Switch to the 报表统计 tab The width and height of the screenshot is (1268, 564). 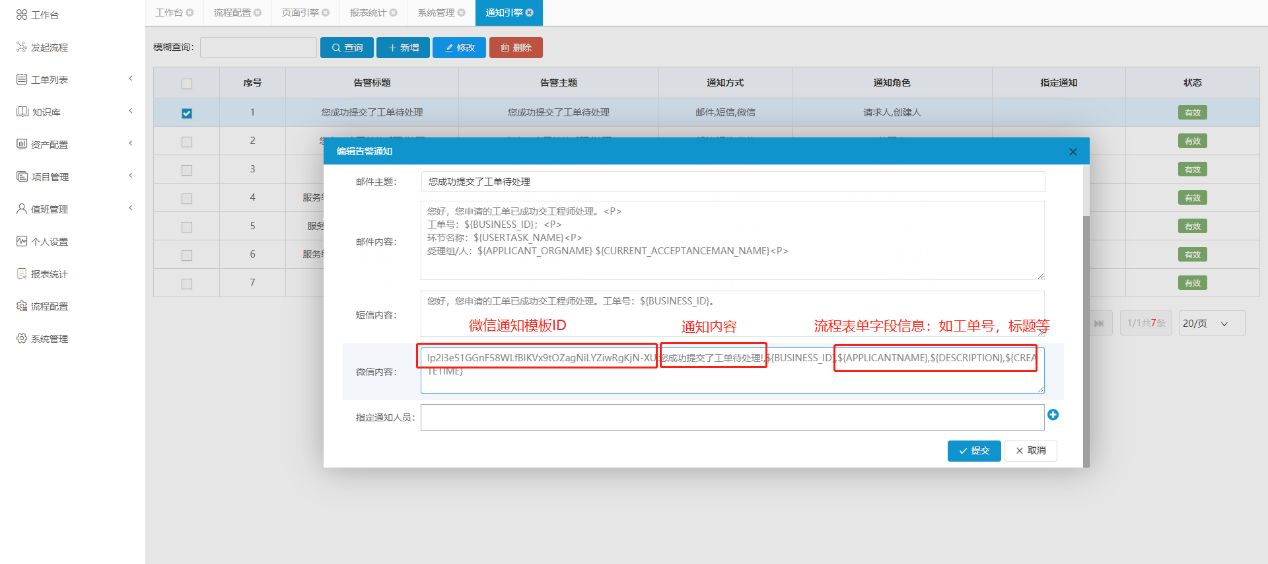click(x=371, y=12)
